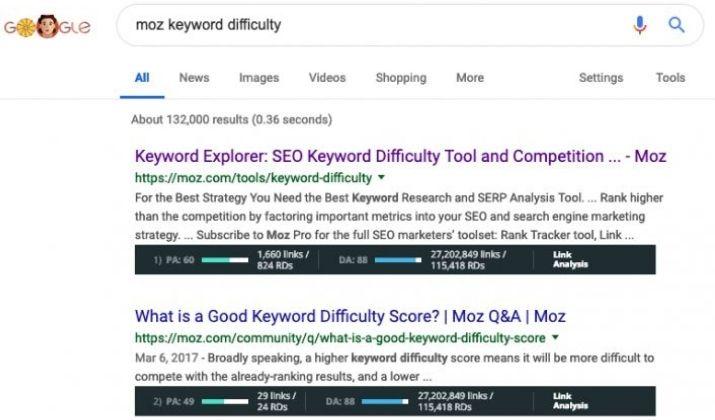The width and height of the screenshot is (715, 420).
Task: Click the PA: 49 progress bar
Action: [225, 401]
